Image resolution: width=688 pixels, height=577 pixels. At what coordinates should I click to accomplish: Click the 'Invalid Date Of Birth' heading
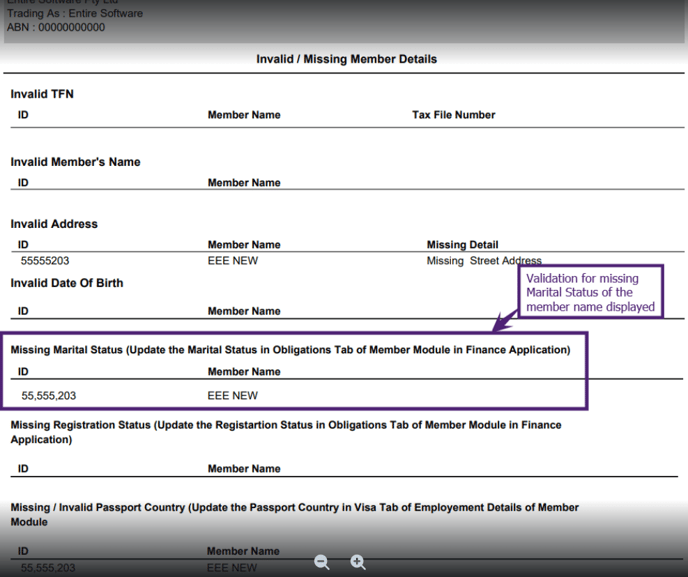(x=67, y=283)
